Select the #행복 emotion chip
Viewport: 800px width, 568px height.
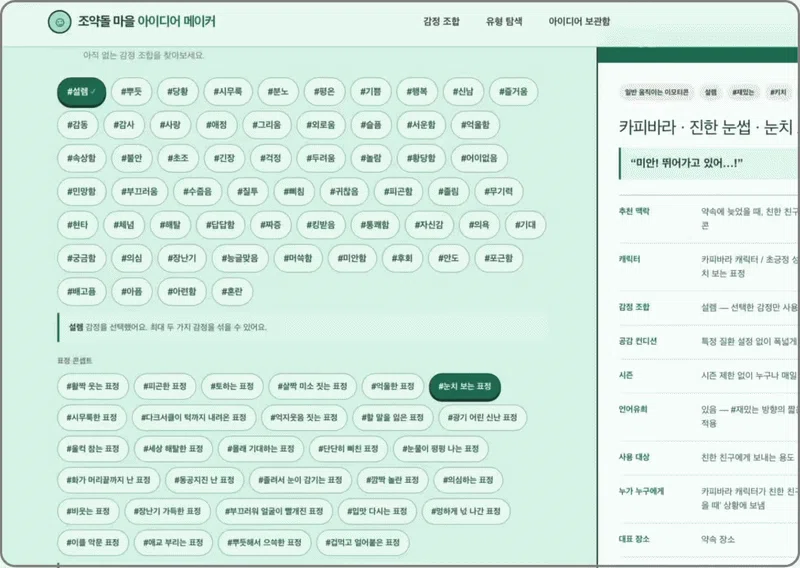tap(417, 92)
